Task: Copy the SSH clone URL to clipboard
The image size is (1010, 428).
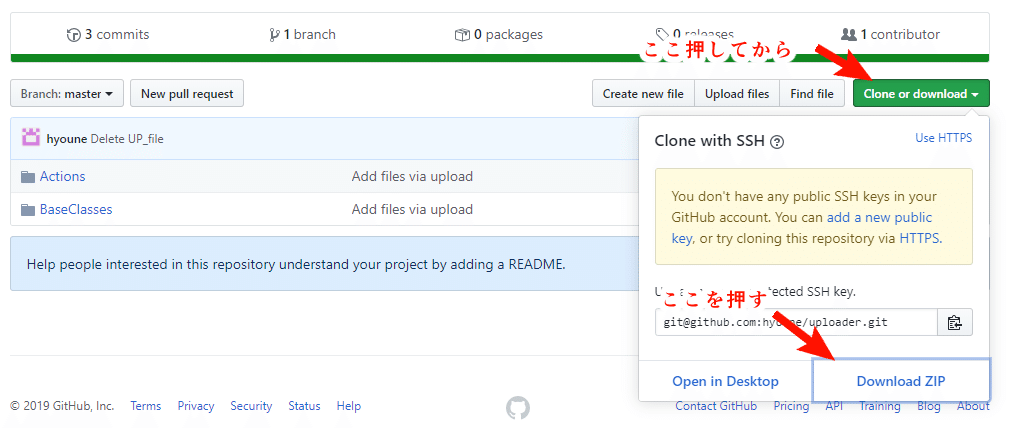Action: 954,322
